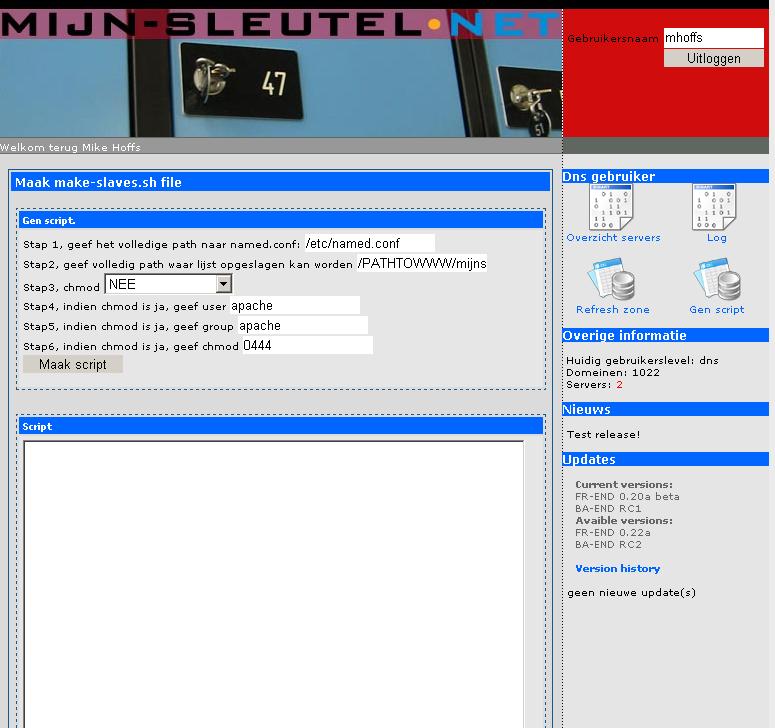Expand the chmod NEE dropdown arrow
775x728 pixels.
click(x=223, y=284)
